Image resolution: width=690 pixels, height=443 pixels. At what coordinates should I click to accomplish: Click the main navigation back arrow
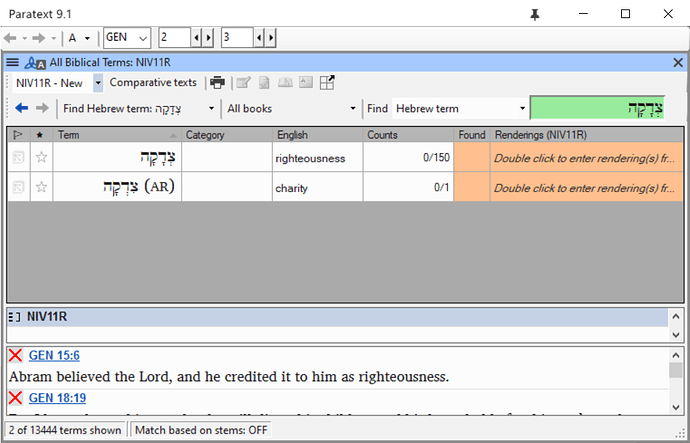pyautogui.click(x=10, y=38)
